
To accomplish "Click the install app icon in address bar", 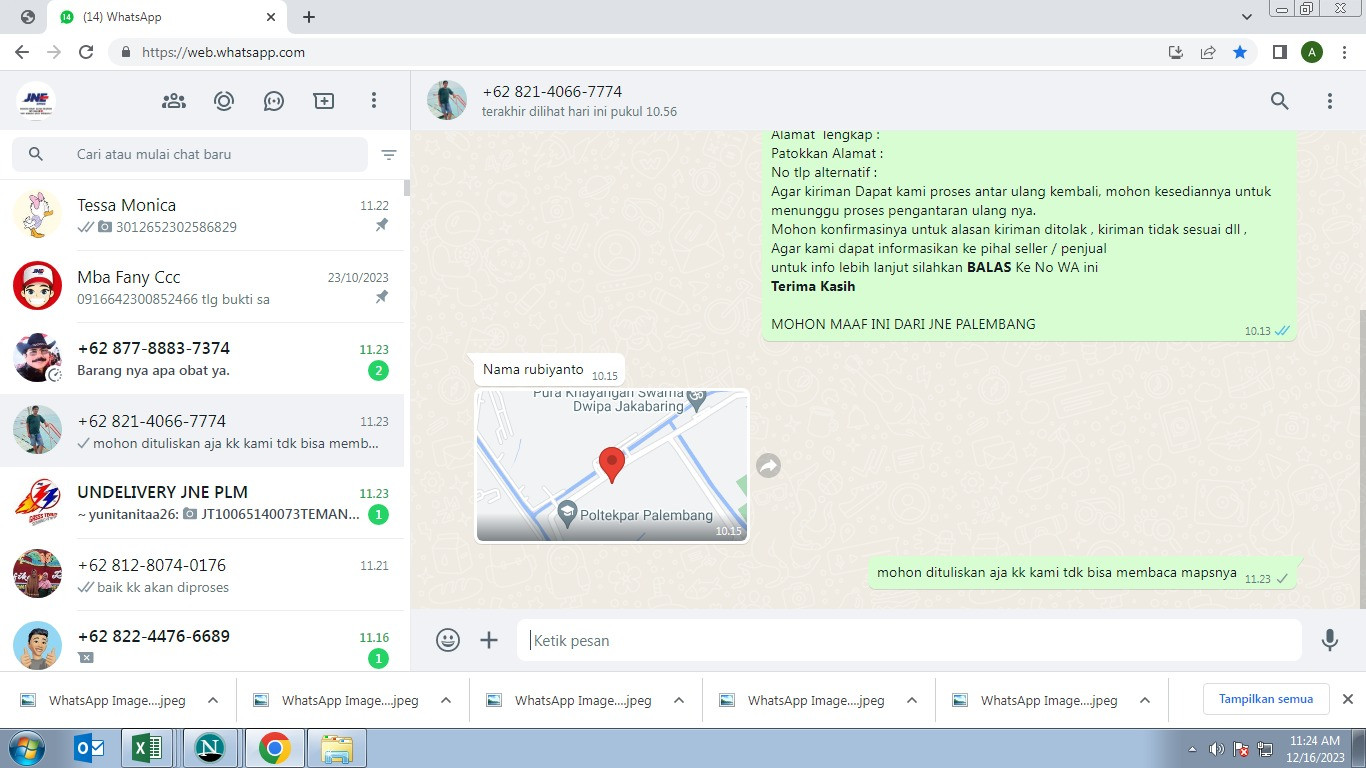I will pyautogui.click(x=1176, y=52).
